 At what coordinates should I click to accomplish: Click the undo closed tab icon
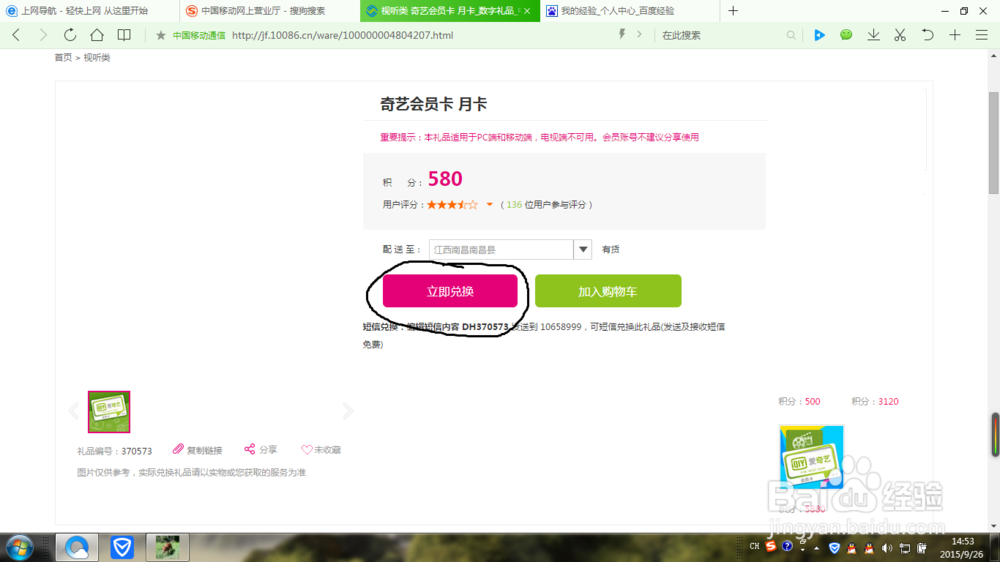(927, 35)
